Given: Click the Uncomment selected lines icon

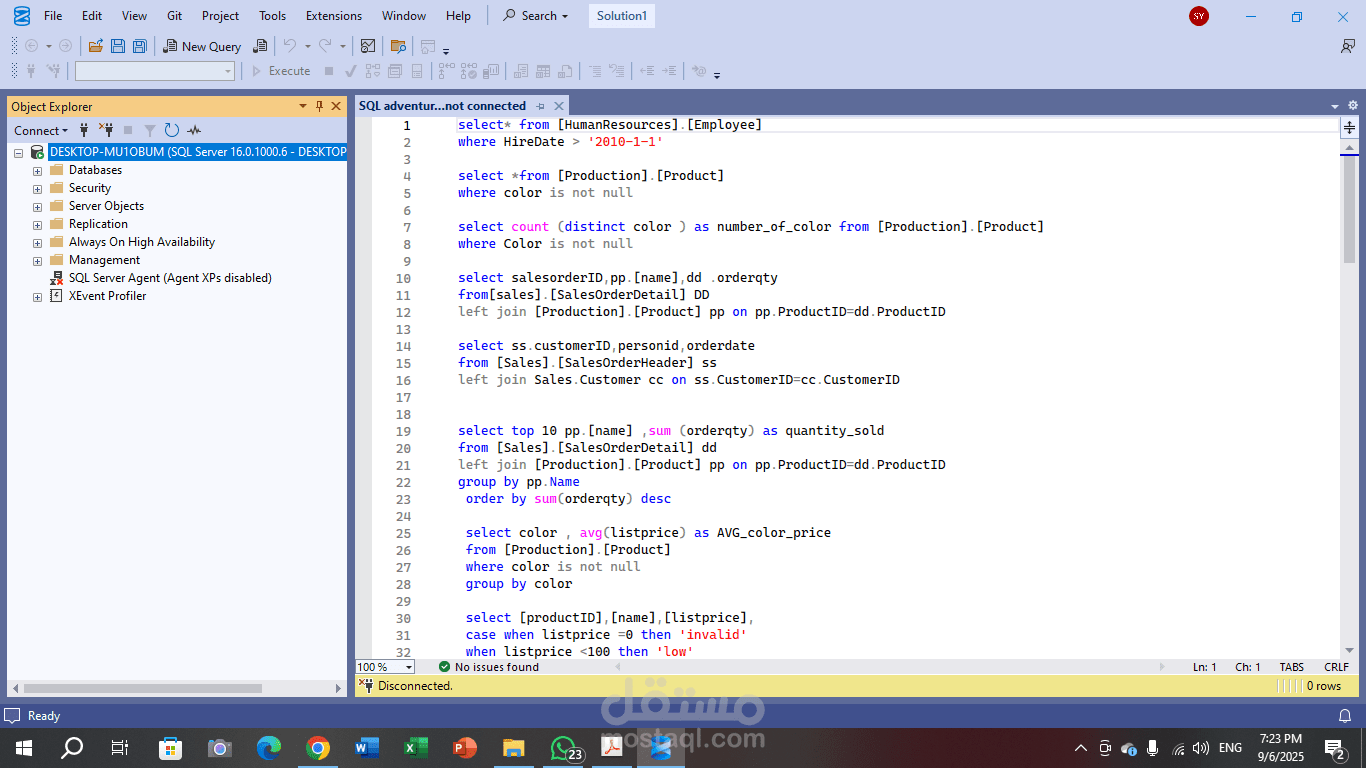Looking at the screenshot, I should coord(616,71).
